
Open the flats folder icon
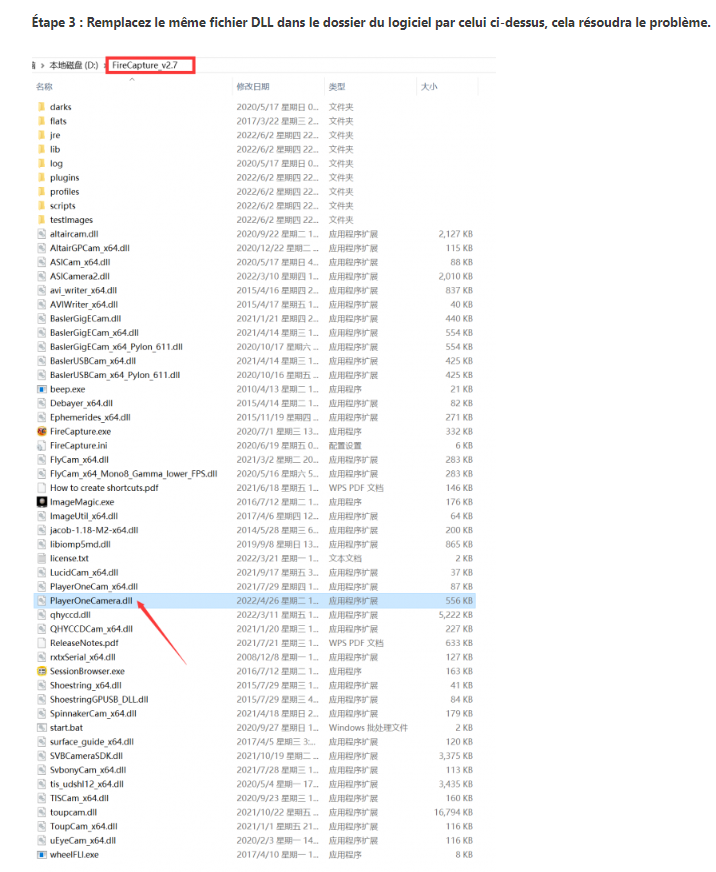tap(42, 121)
